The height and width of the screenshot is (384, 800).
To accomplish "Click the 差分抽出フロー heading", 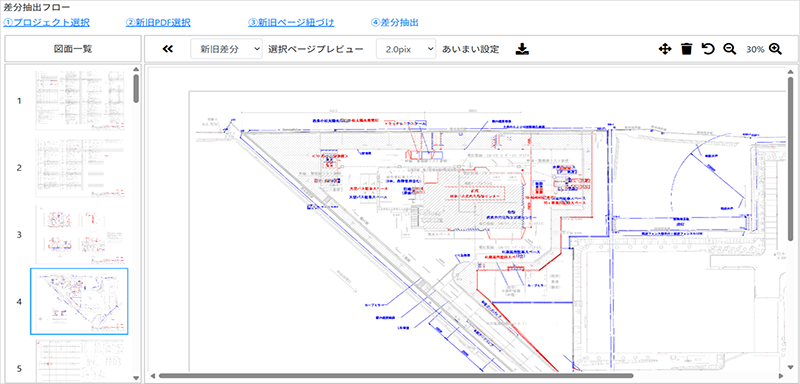I will (37, 8).
